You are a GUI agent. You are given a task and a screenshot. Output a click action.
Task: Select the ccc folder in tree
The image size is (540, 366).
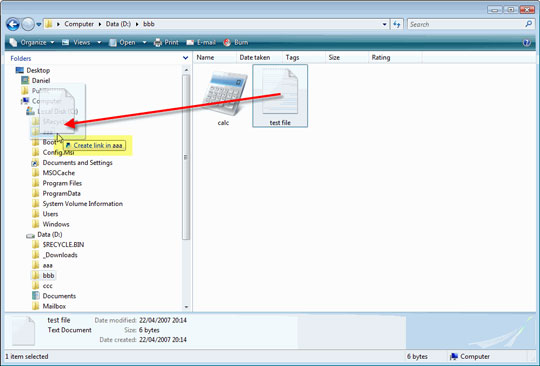coord(48,286)
